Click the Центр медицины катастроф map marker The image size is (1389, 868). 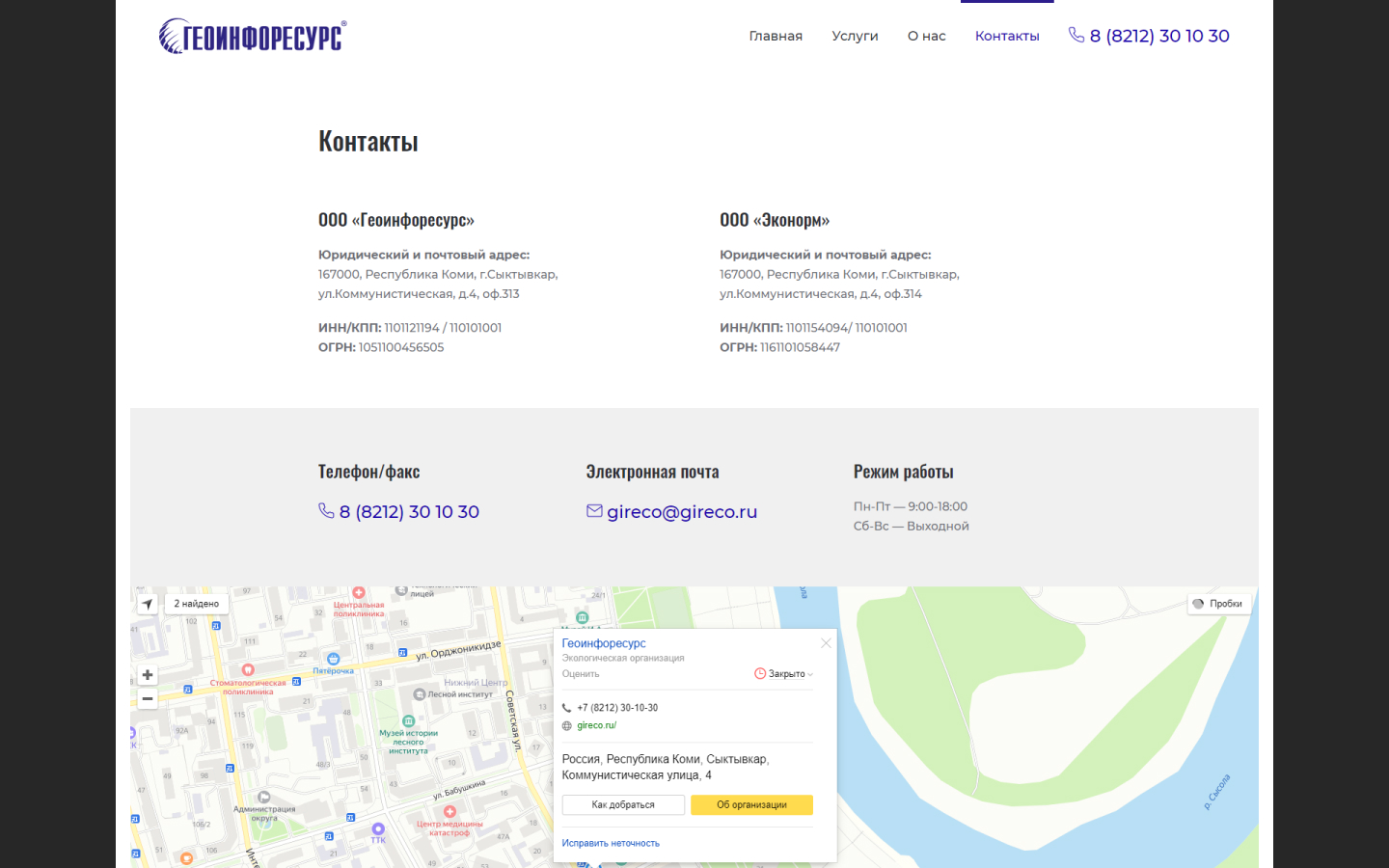(x=449, y=812)
